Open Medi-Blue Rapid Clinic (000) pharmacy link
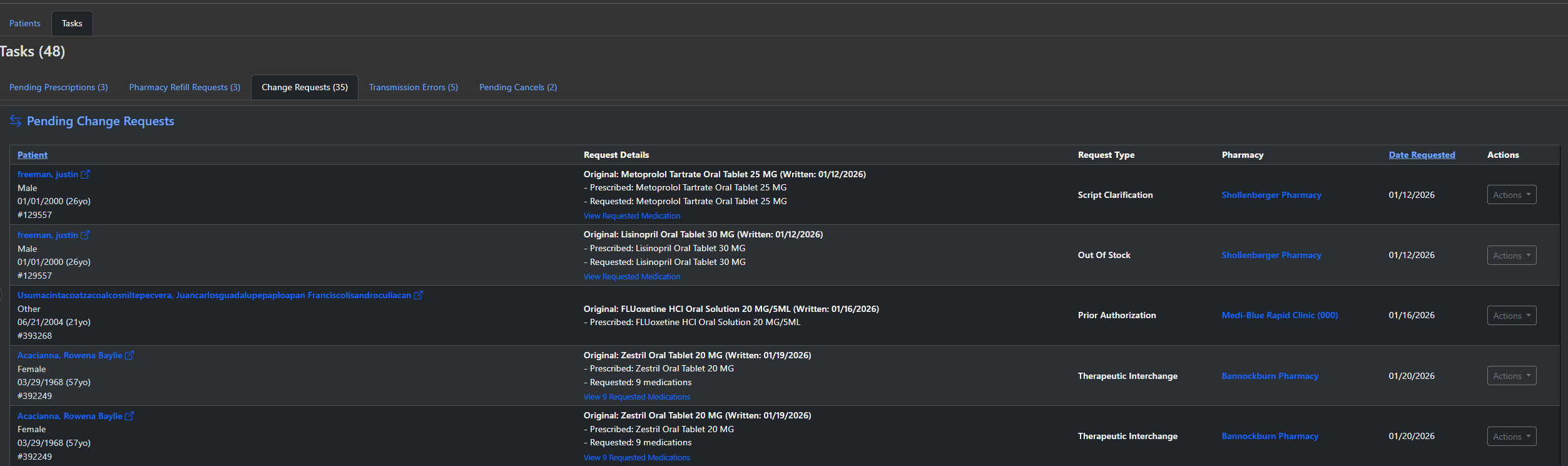 1280,315
